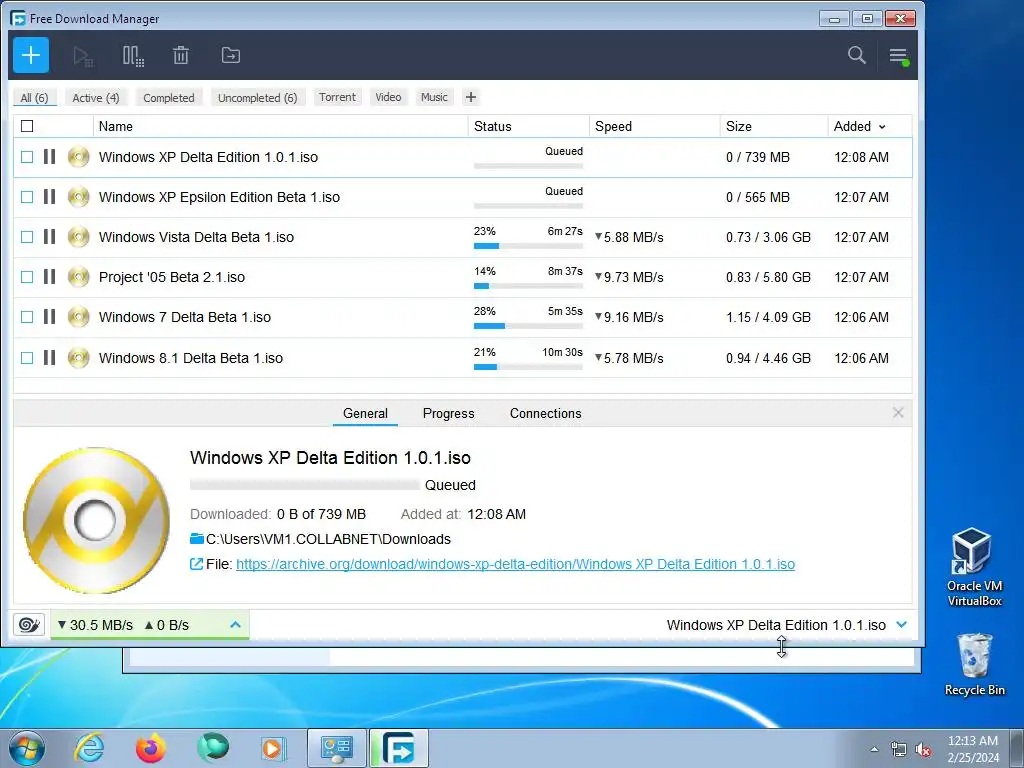
Task: Launch Firefox from taskbar
Action: click(x=151, y=748)
